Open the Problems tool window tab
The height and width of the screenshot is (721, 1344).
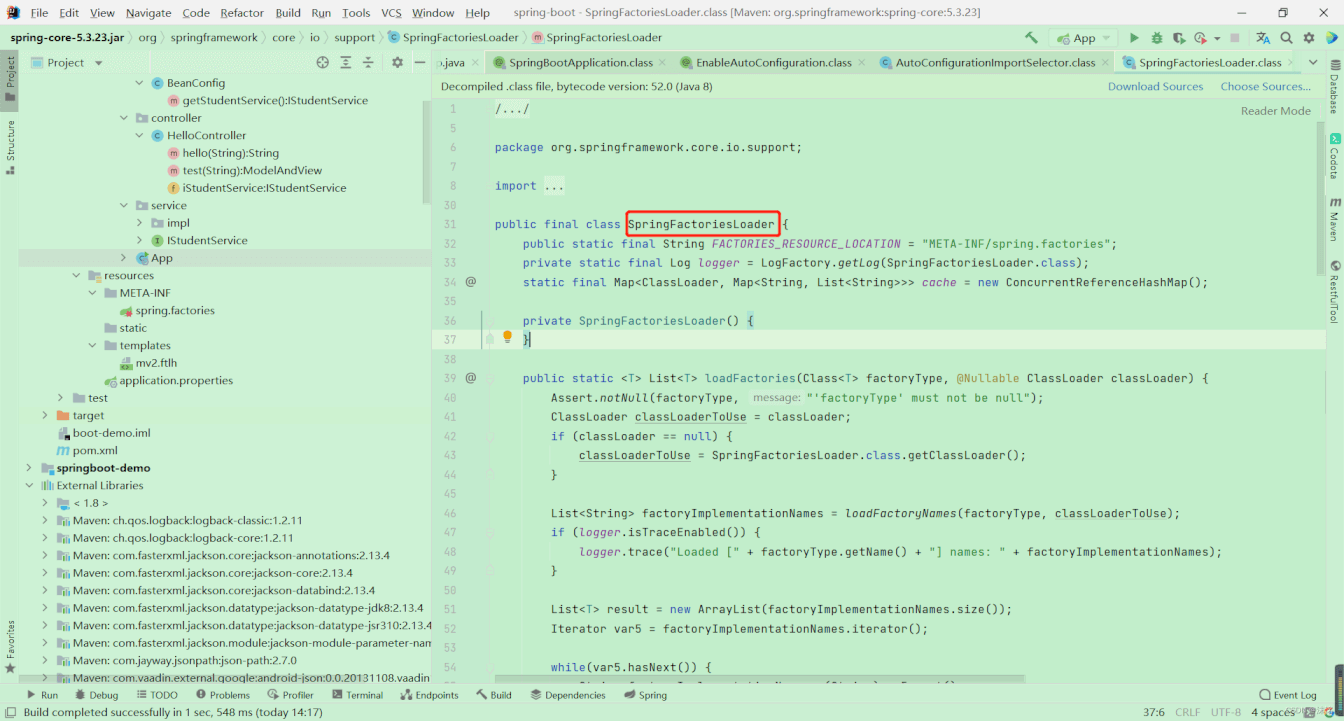(x=222, y=695)
